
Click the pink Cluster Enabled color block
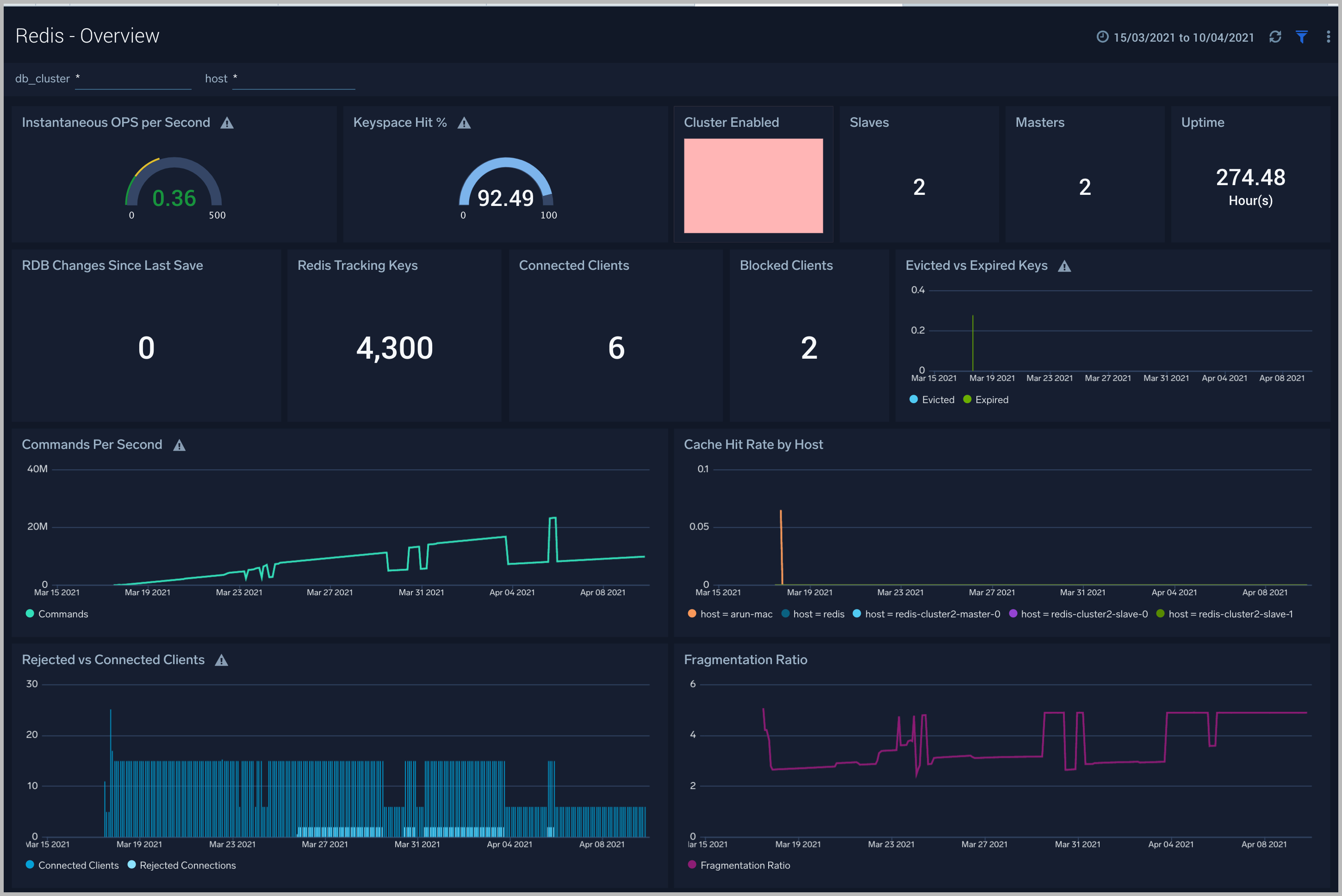point(753,186)
